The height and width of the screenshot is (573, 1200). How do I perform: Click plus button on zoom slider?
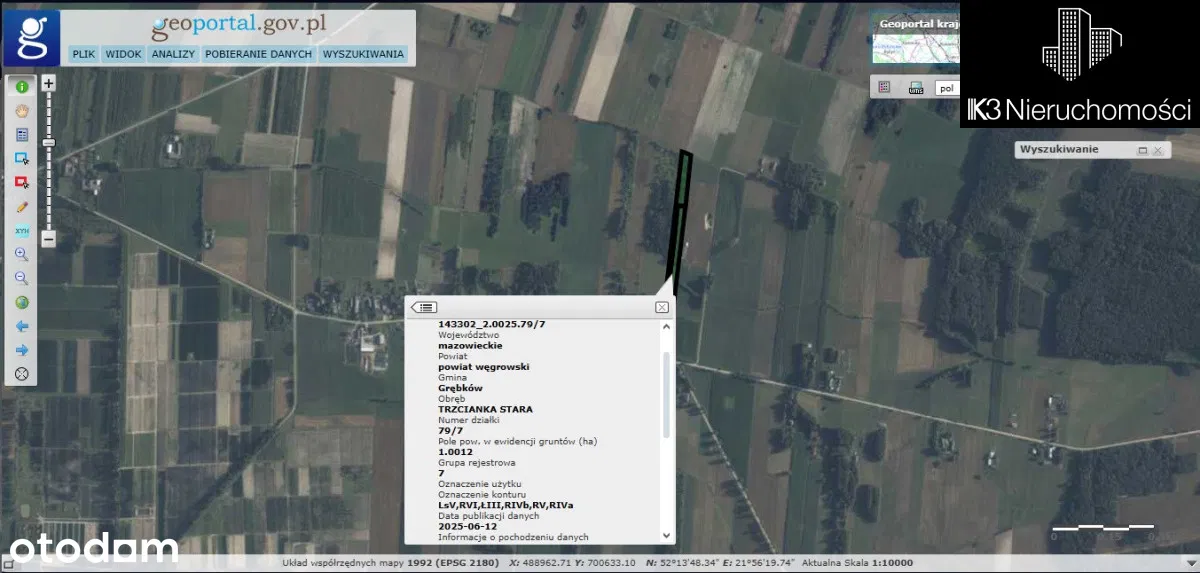pos(48,84)
